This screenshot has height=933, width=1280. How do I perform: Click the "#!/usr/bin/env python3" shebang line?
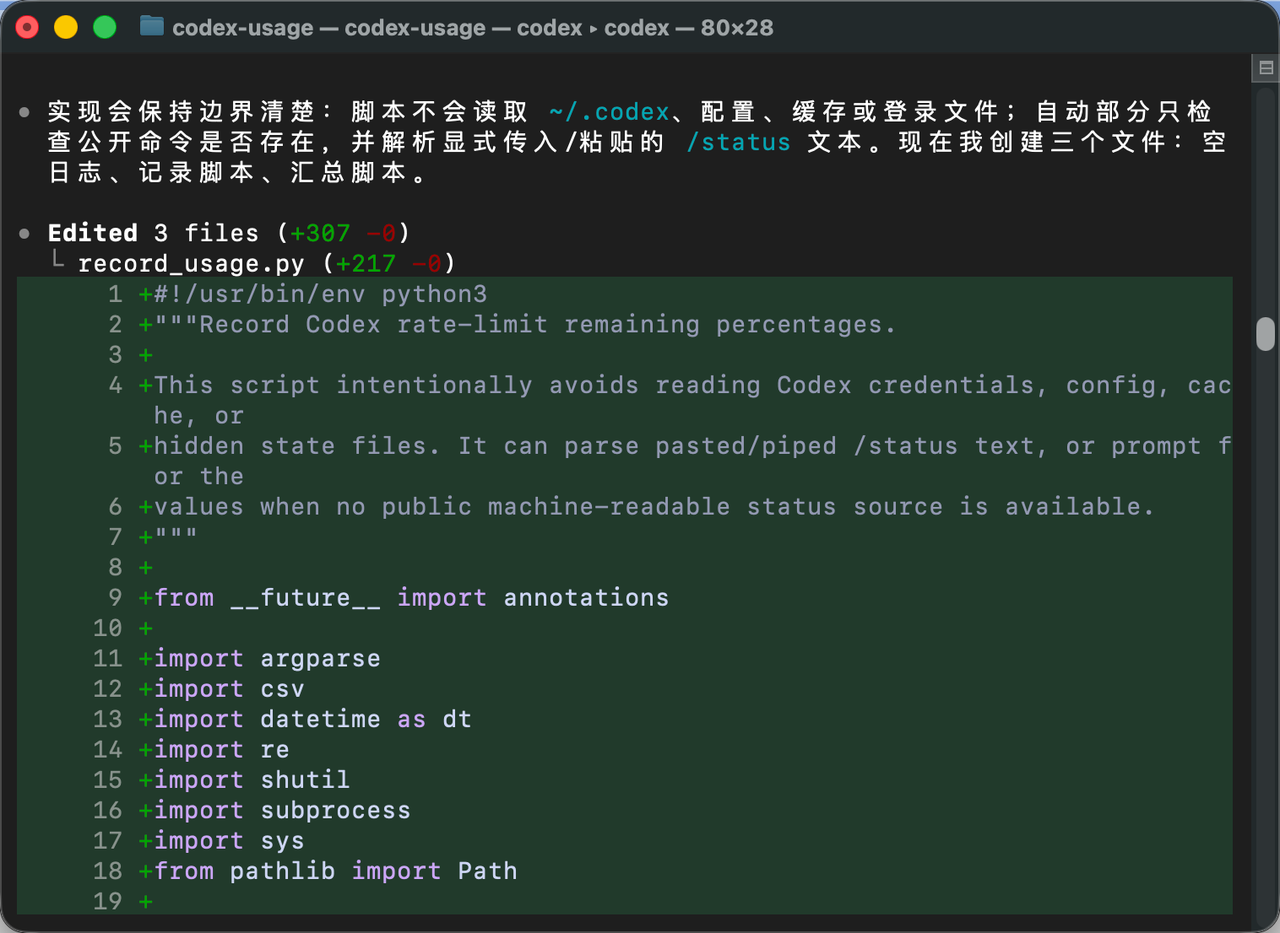tap(320, 294)
